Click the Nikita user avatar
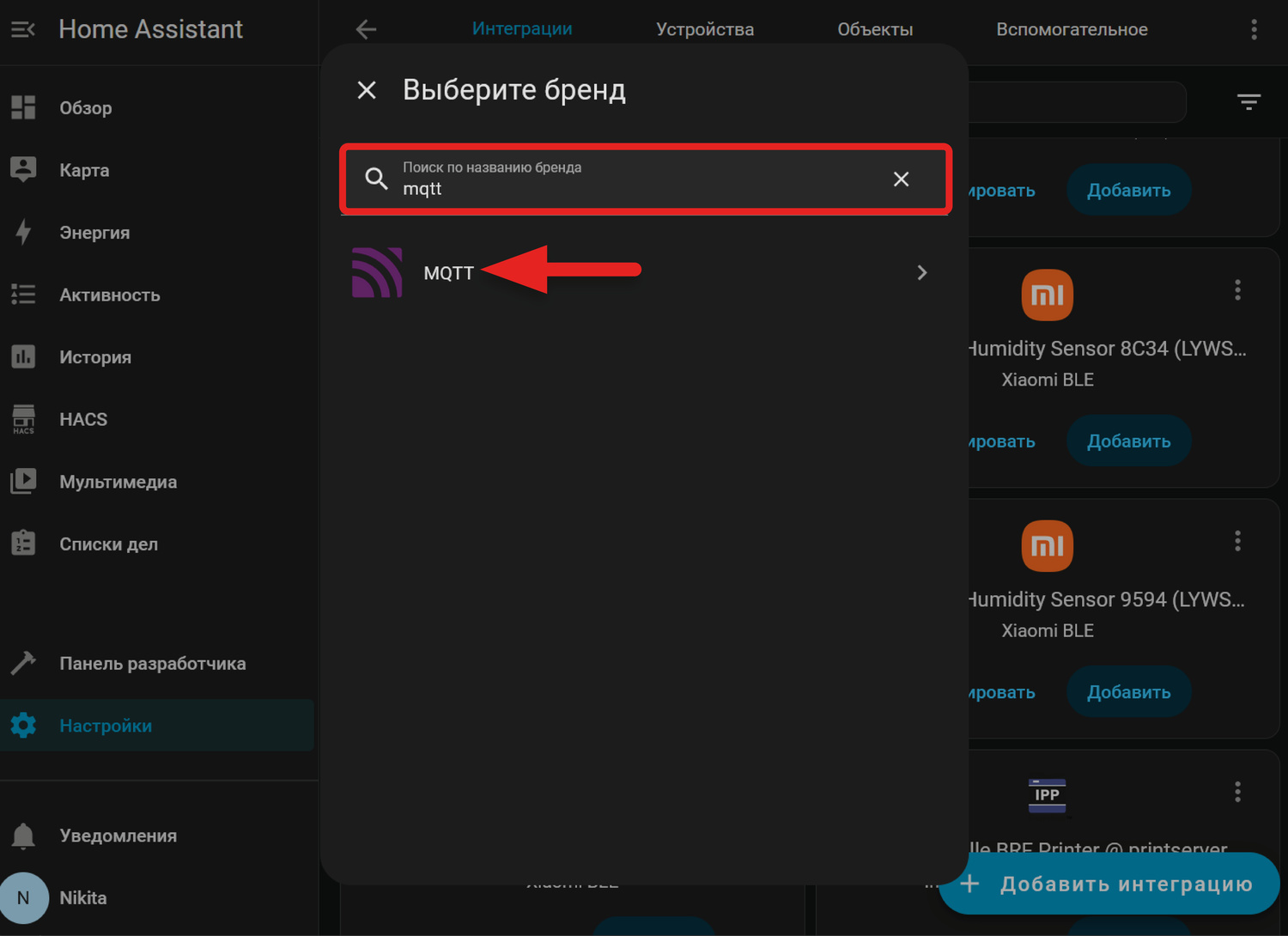 (25, 897)
